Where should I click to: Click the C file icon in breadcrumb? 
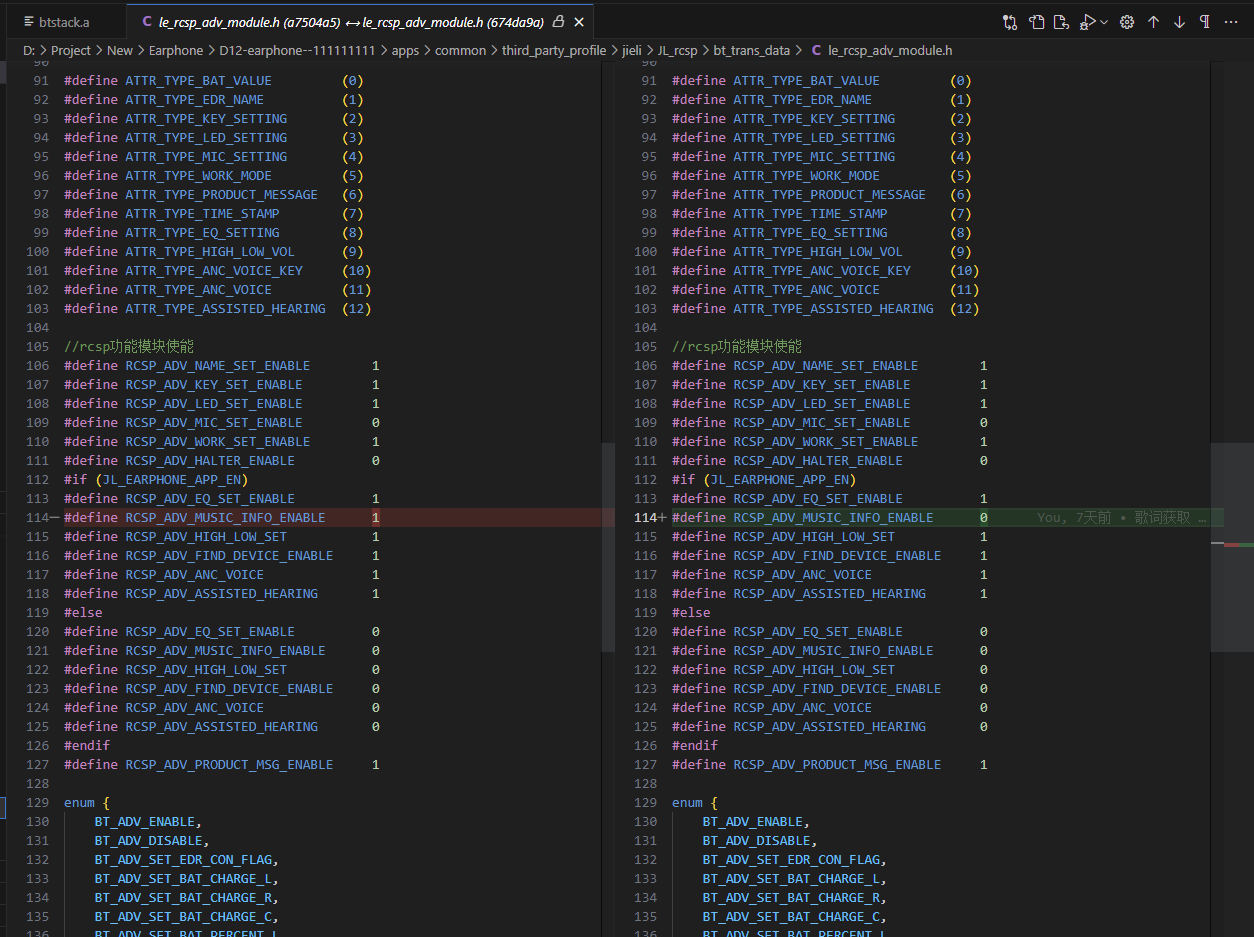point(816,50)
